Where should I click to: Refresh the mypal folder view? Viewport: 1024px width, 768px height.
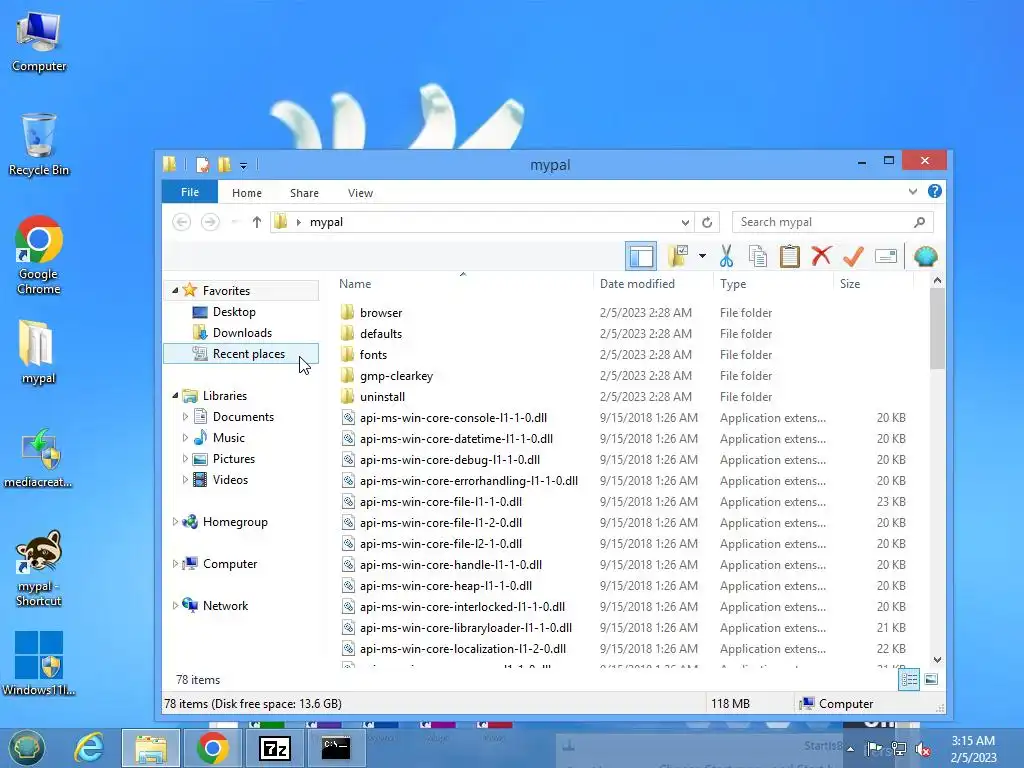(707, 222)
